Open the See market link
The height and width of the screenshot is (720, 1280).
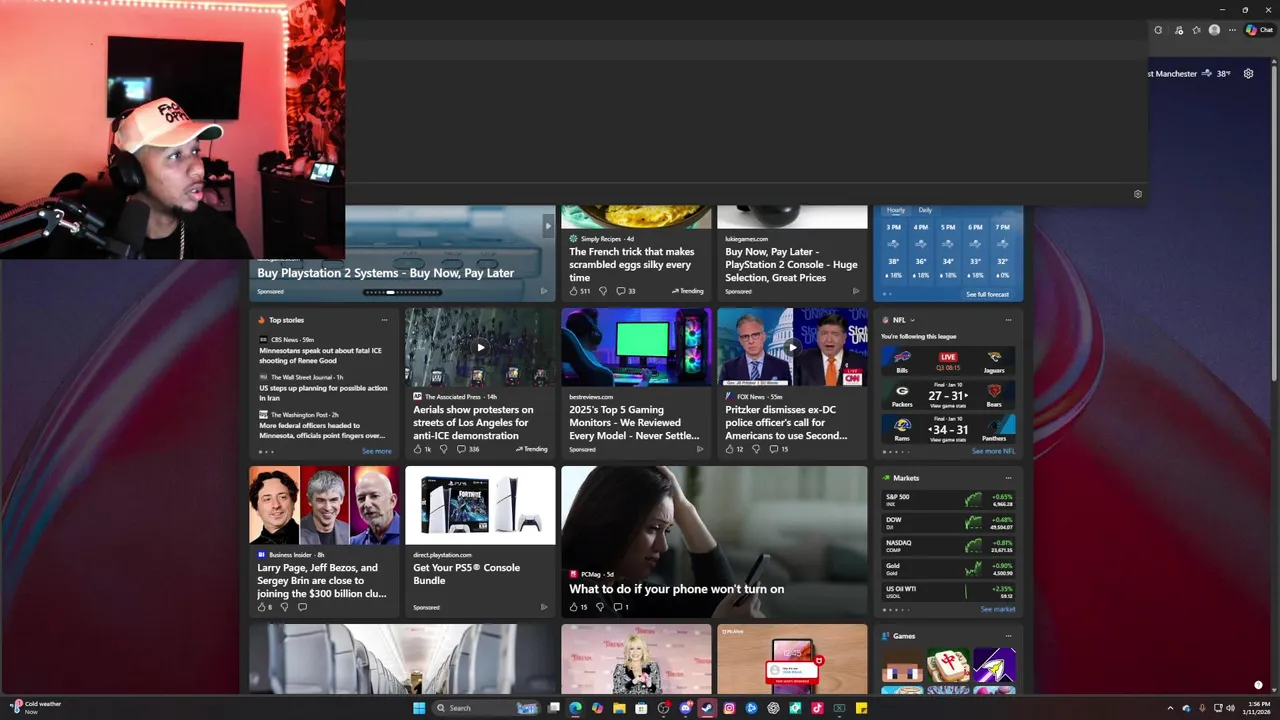coord(998,609)
